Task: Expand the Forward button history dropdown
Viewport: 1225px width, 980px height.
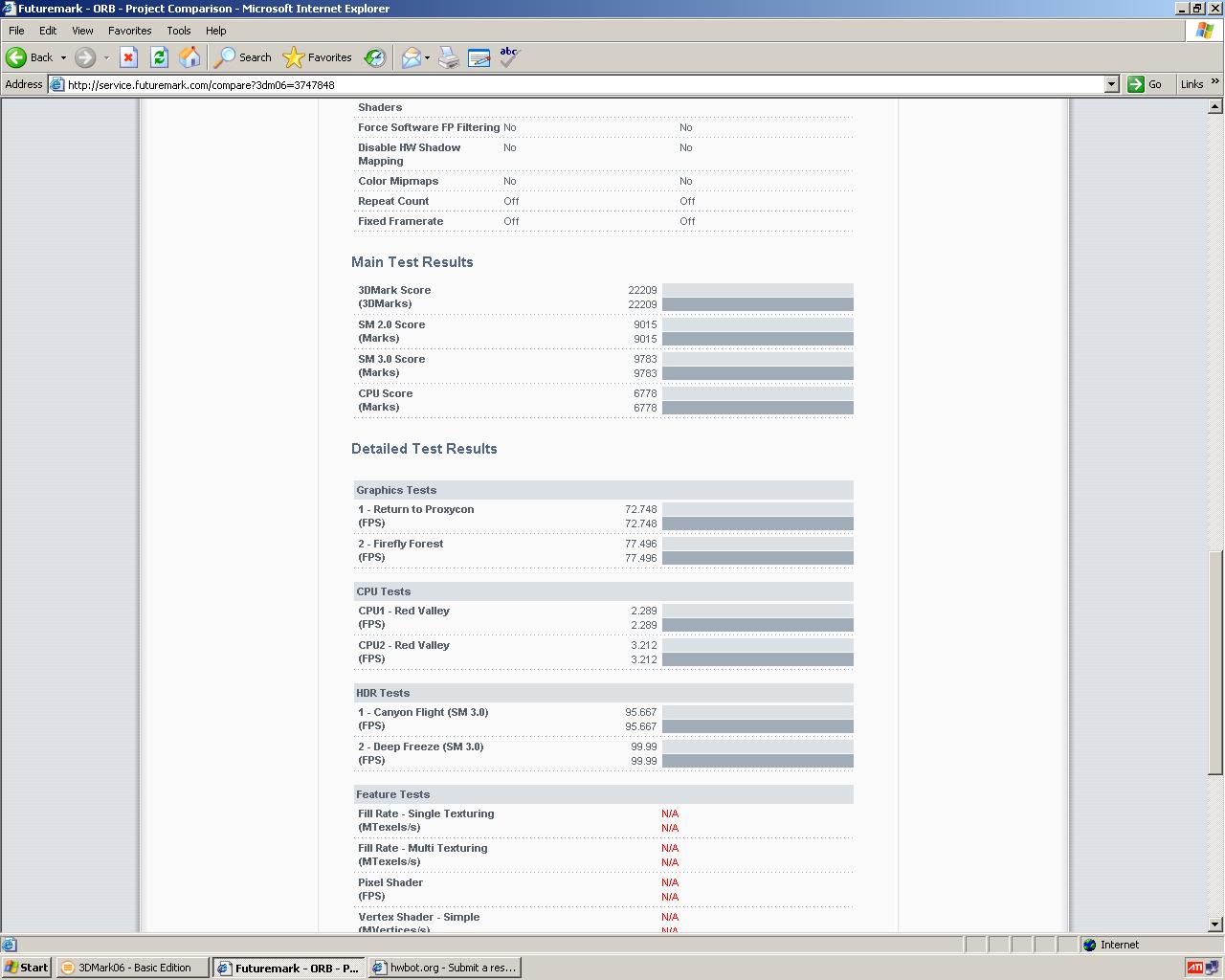Action: click(x=106, y=57)
